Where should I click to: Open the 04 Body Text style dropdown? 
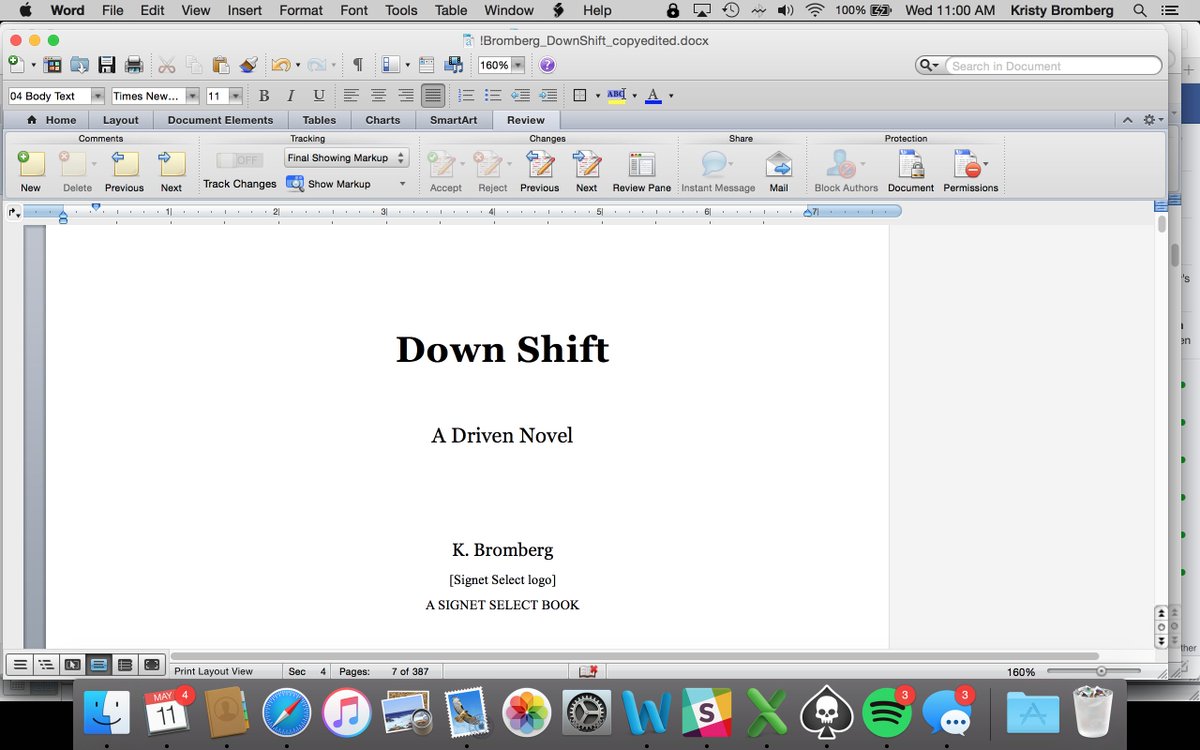click(x=98, y=96)
